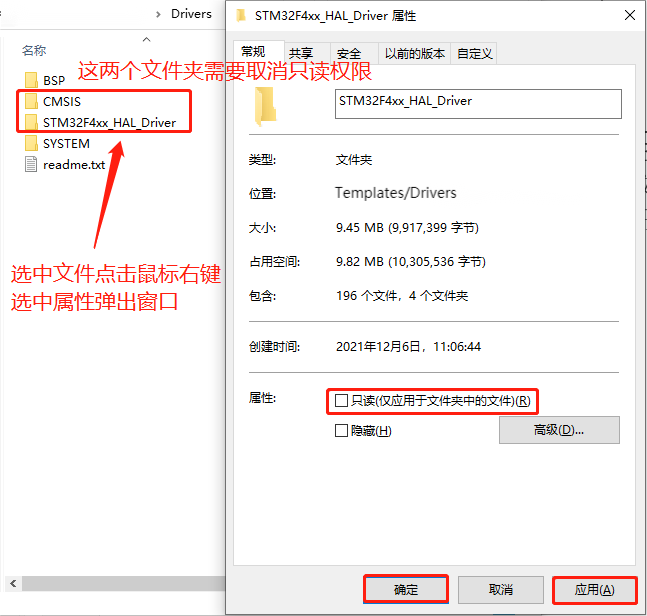Toggle the hidden (隐藏) checkbox
647x616 pixels.
click(x=341, y=430)
